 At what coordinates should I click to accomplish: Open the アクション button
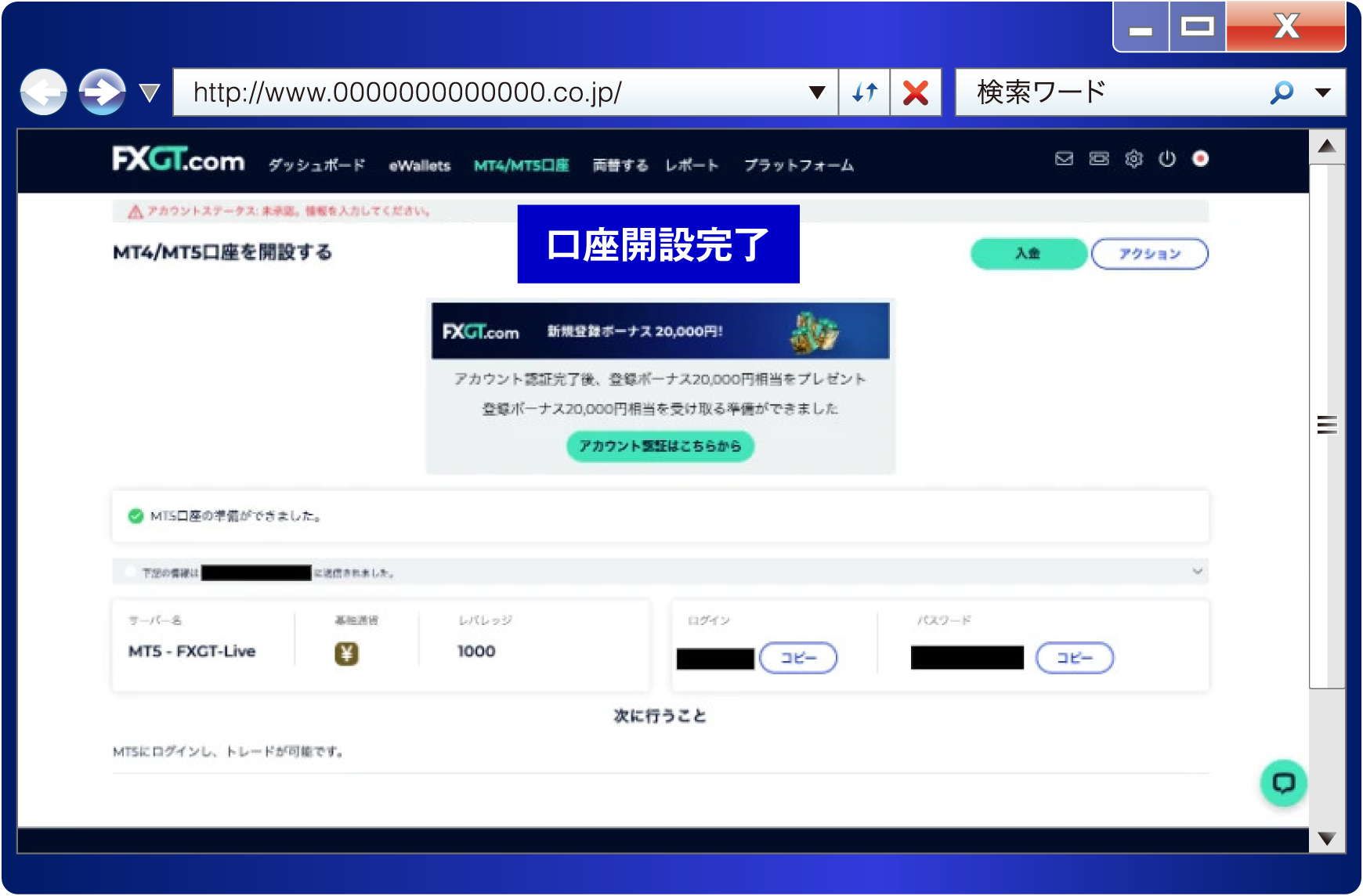(x=1149, y=254)
